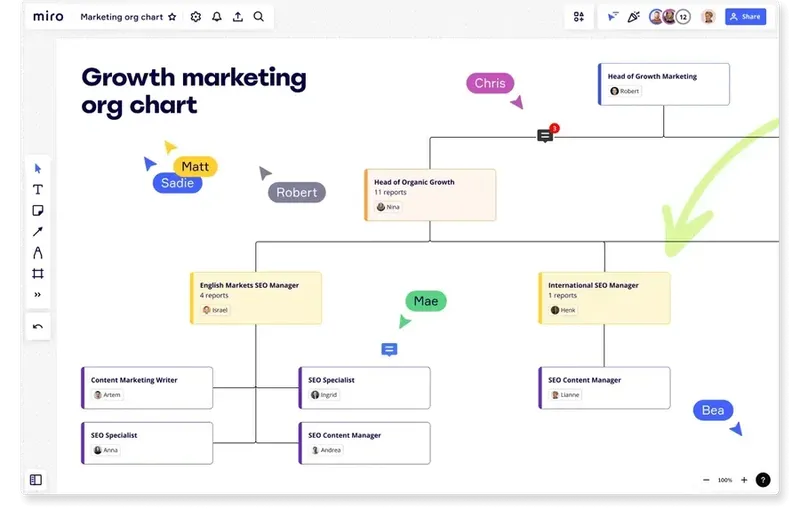Star the Marketing org chart board
The width and height of the screenshot is (800, 525).
[x=172, y=17]
